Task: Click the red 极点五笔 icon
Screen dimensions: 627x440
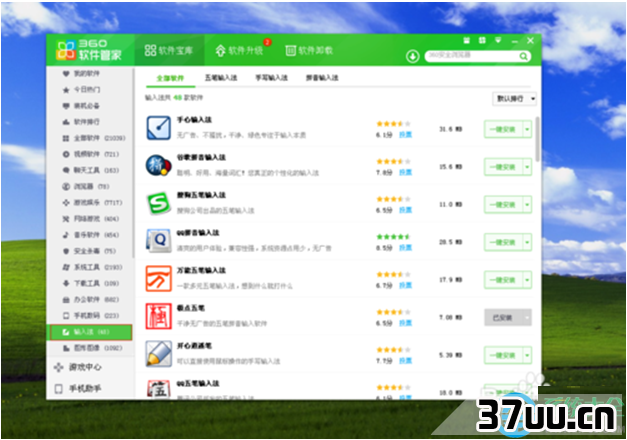Action: [x=158, y=316]
